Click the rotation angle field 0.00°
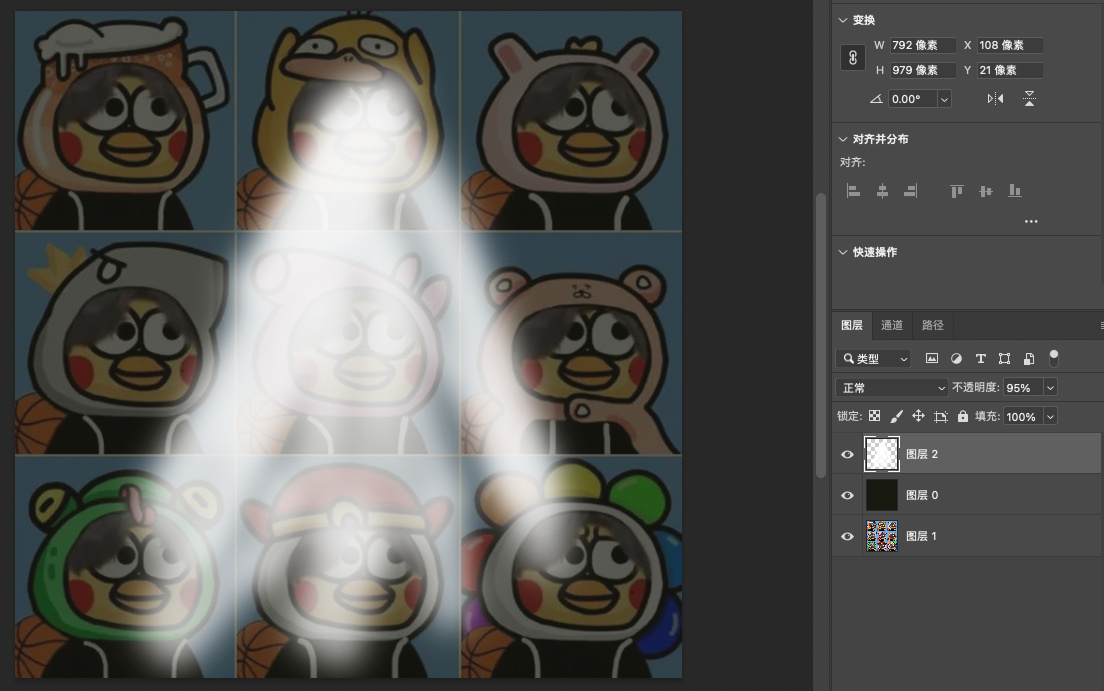The image size is (1104, 691). click(x=913, y=99)
